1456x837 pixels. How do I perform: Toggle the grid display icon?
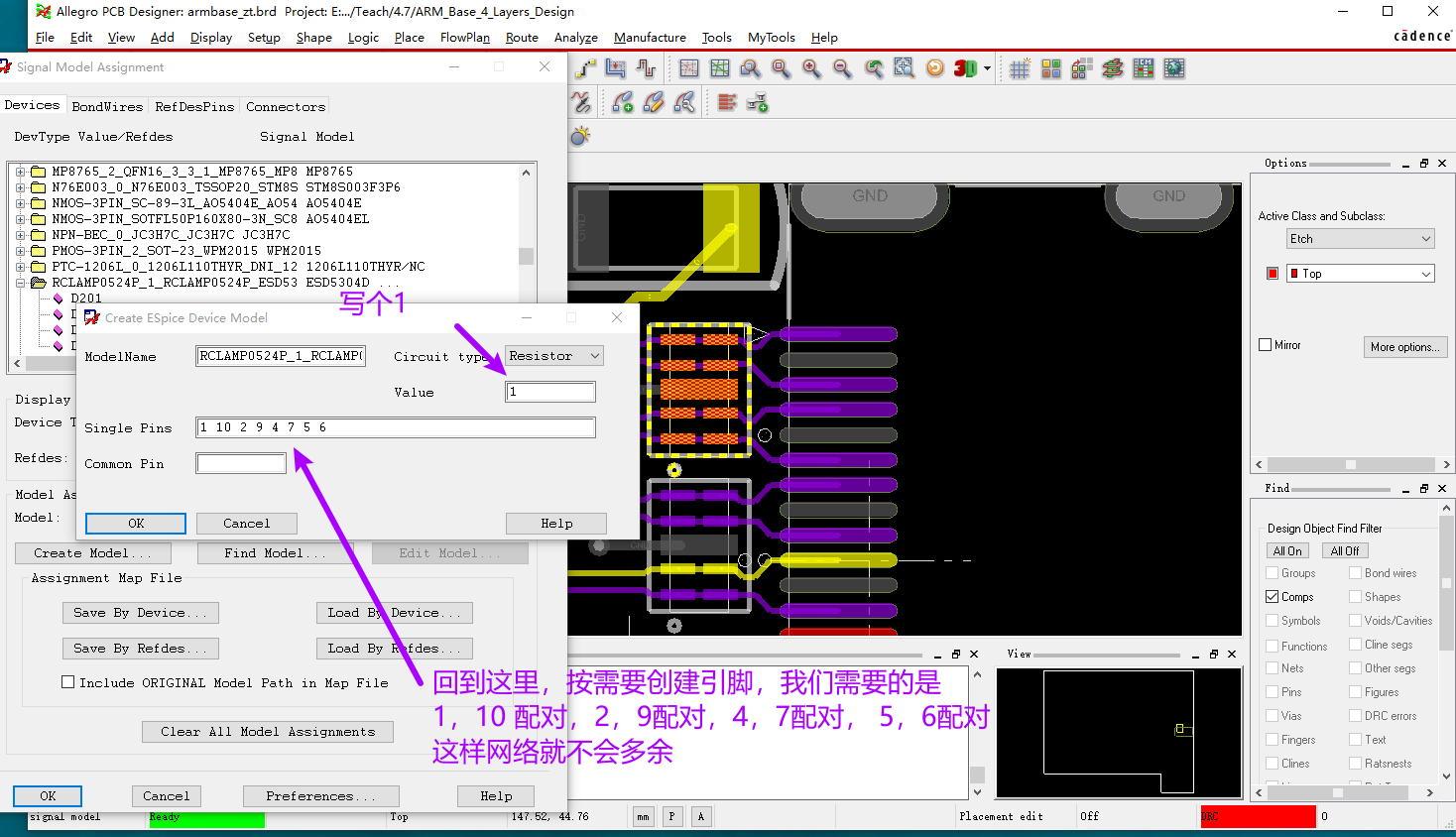click(1021, 68)
